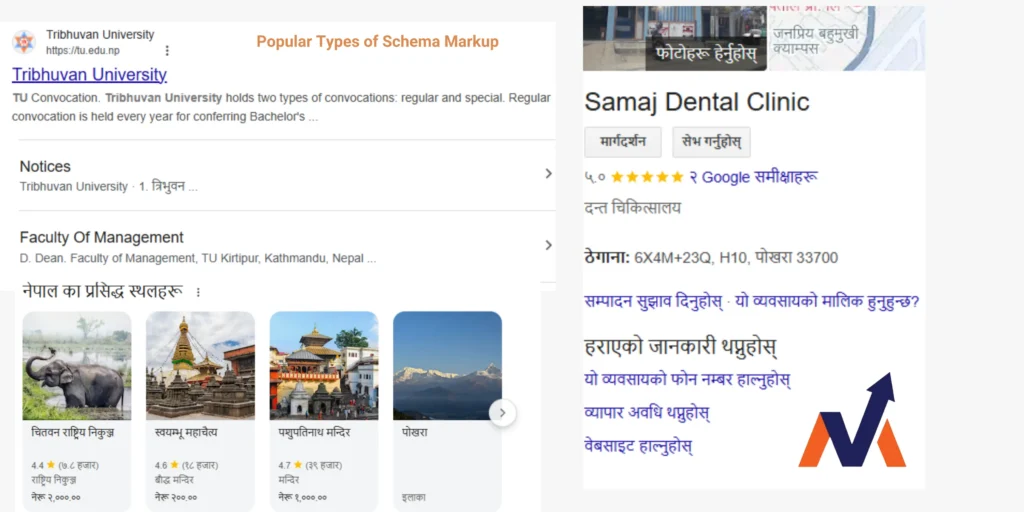Click the सम्पादन सुझाव दिनुहोस् link

click(x=654, y=302)
